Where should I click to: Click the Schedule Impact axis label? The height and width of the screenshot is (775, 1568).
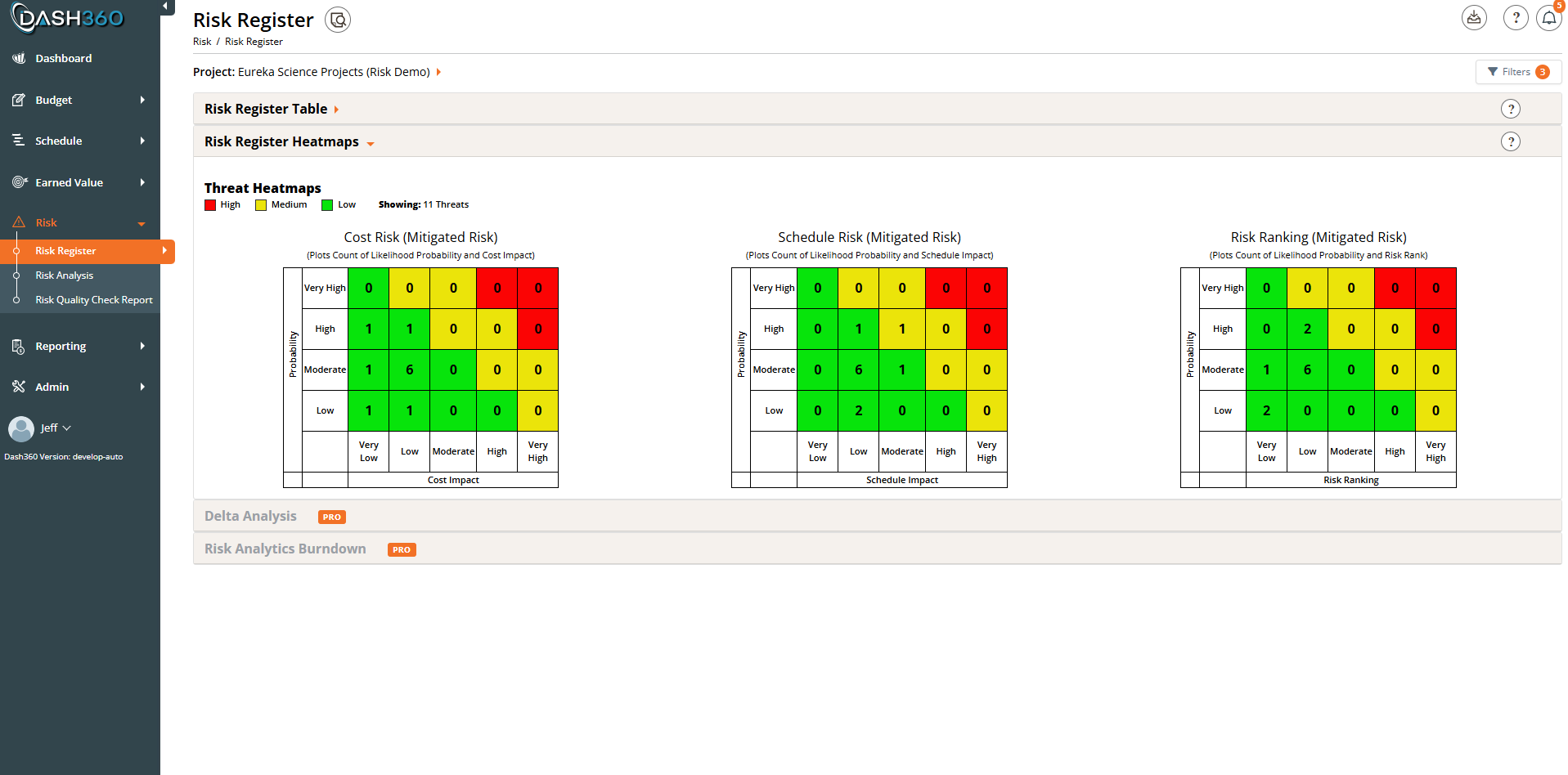click(902, 480)
